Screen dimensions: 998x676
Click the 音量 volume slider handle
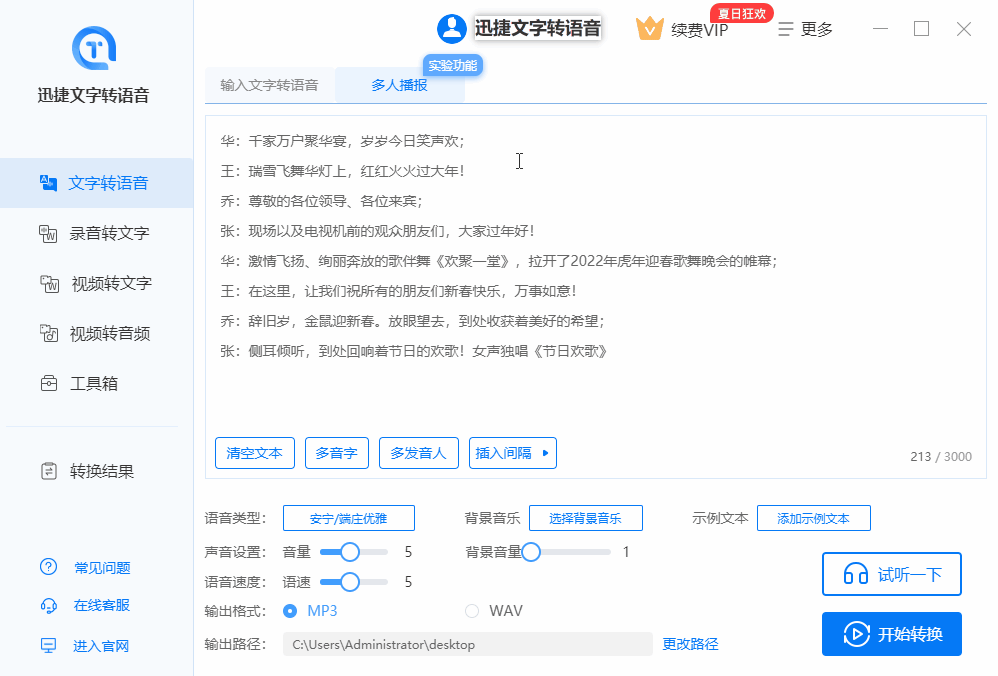[349, 552]
